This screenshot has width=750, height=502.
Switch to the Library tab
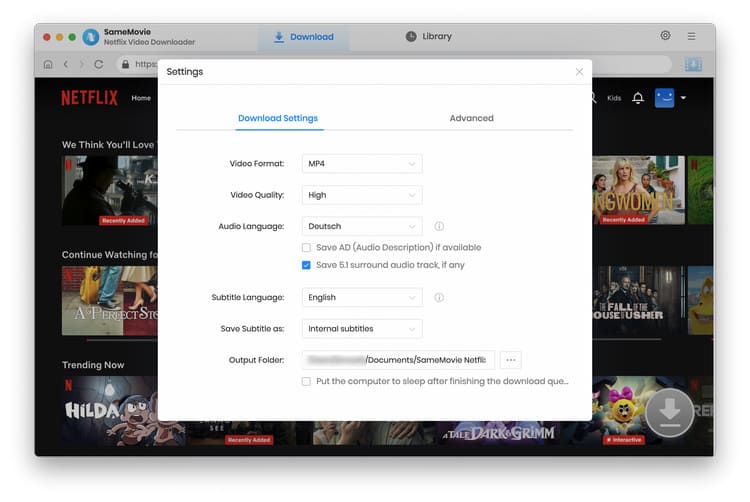pos(429,36)
